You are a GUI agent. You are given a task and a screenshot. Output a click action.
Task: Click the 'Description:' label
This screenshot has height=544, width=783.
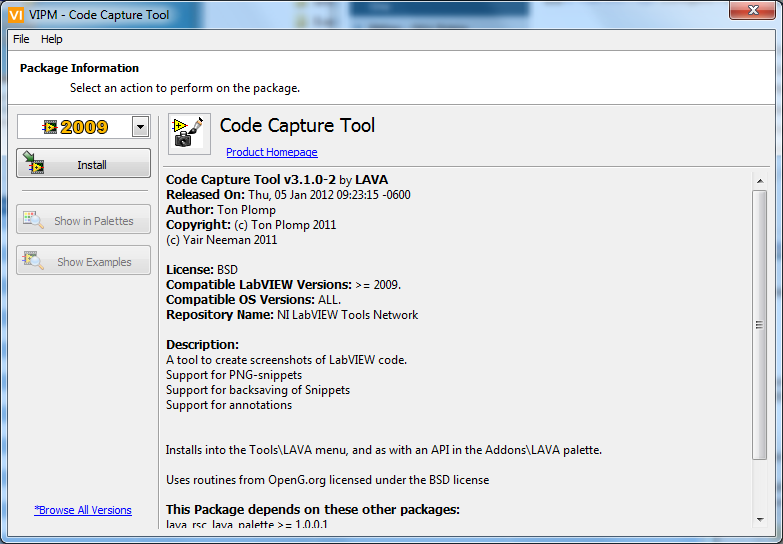[202, 345]
